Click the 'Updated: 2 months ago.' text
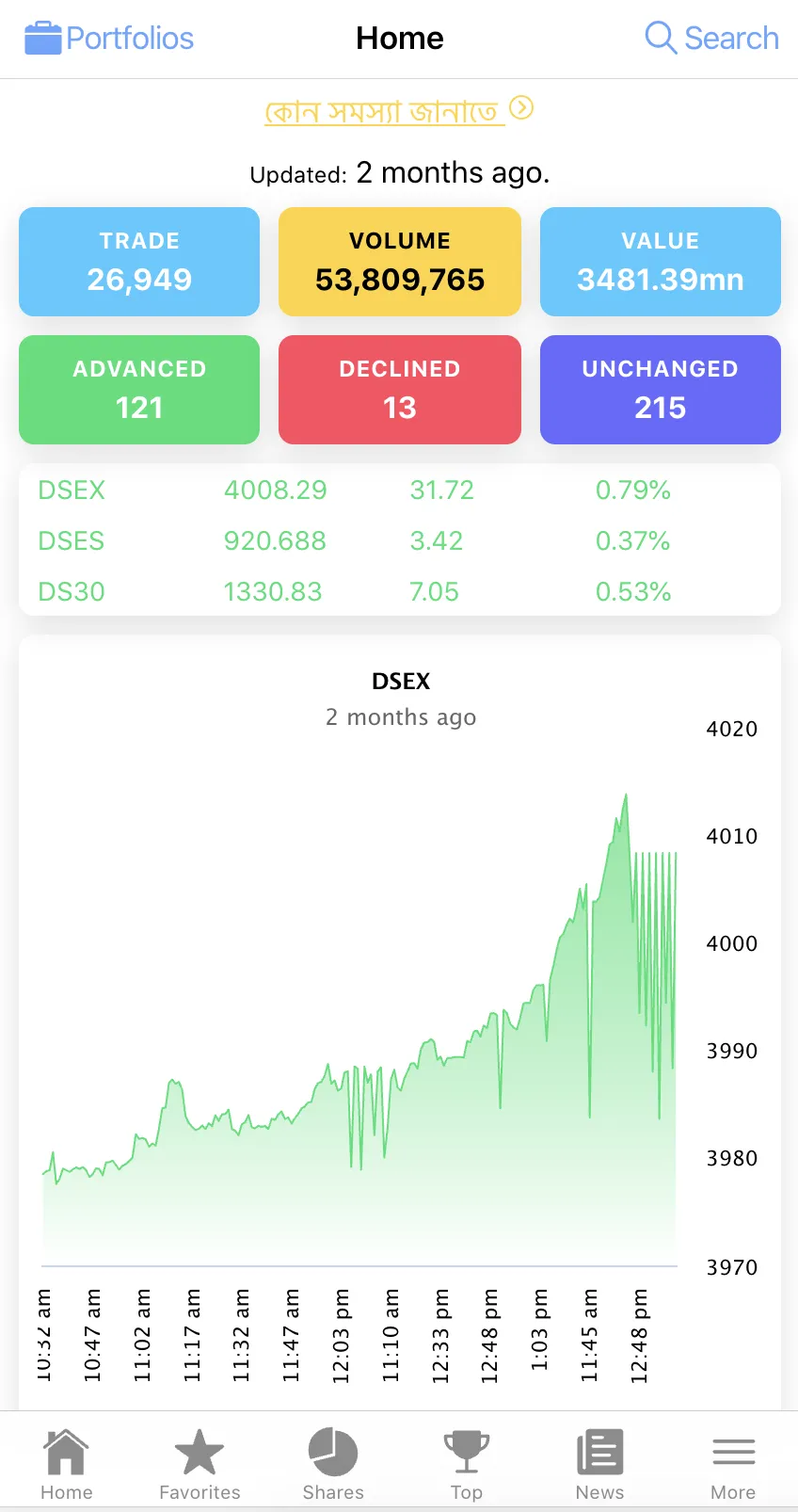The width and height of the screenshot is (798, 1512). coord(400,173)
